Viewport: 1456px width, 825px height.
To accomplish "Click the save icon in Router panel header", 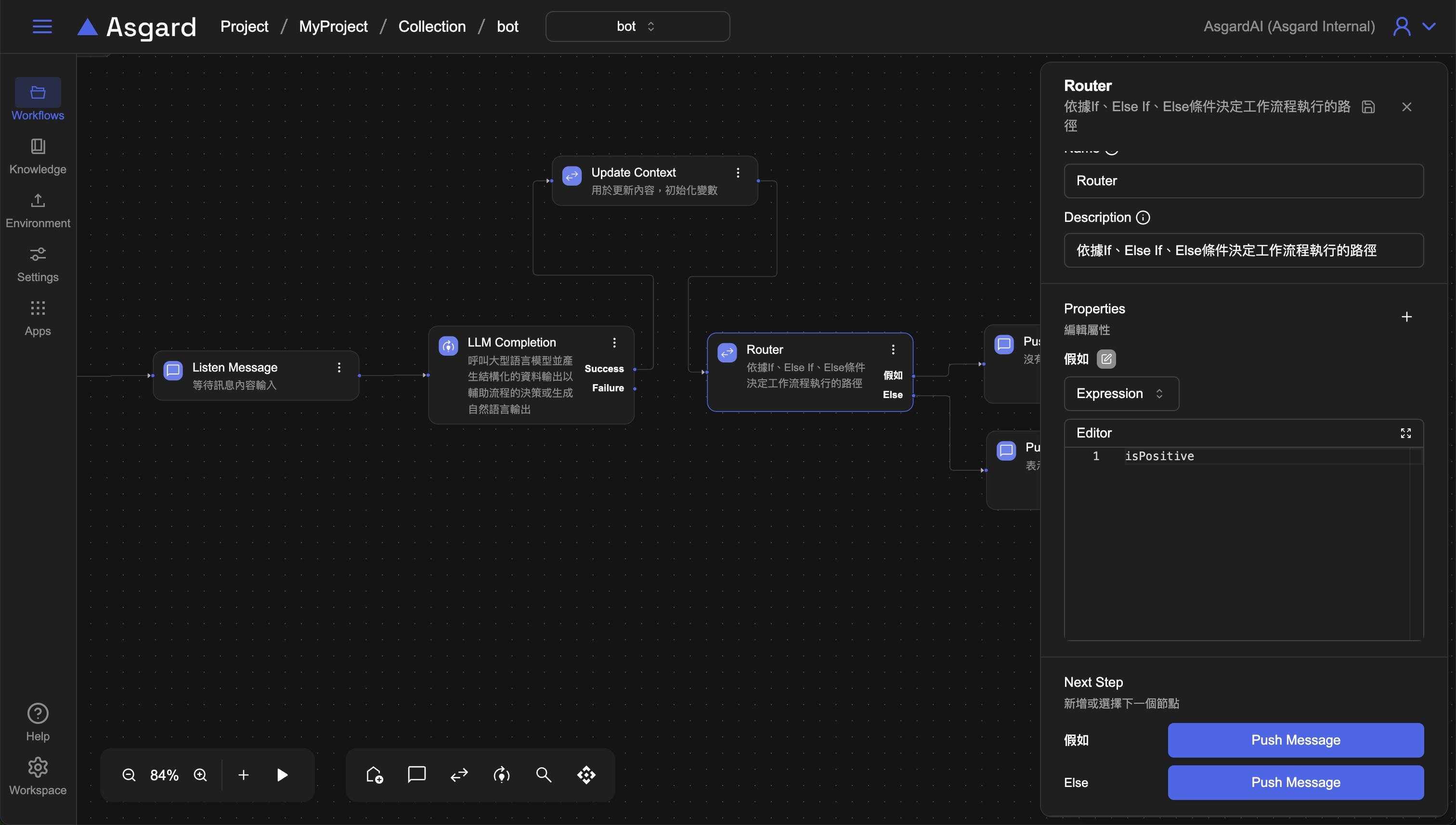I will 1368,107.
